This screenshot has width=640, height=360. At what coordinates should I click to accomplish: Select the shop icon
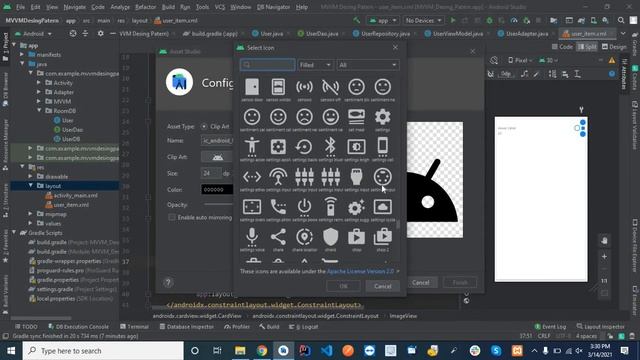356,237
